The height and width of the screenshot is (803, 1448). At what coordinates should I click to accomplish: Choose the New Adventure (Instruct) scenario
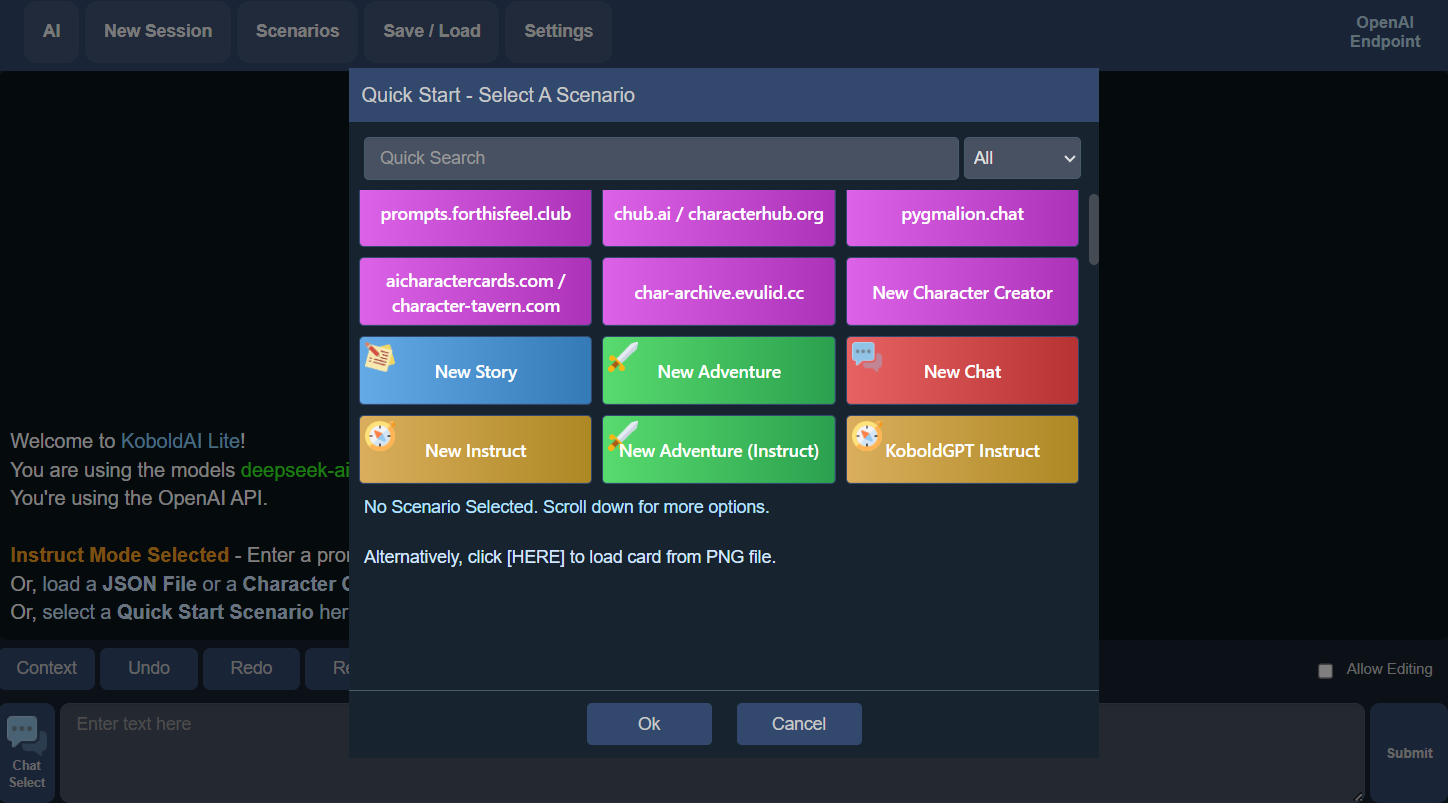(719, 450)
